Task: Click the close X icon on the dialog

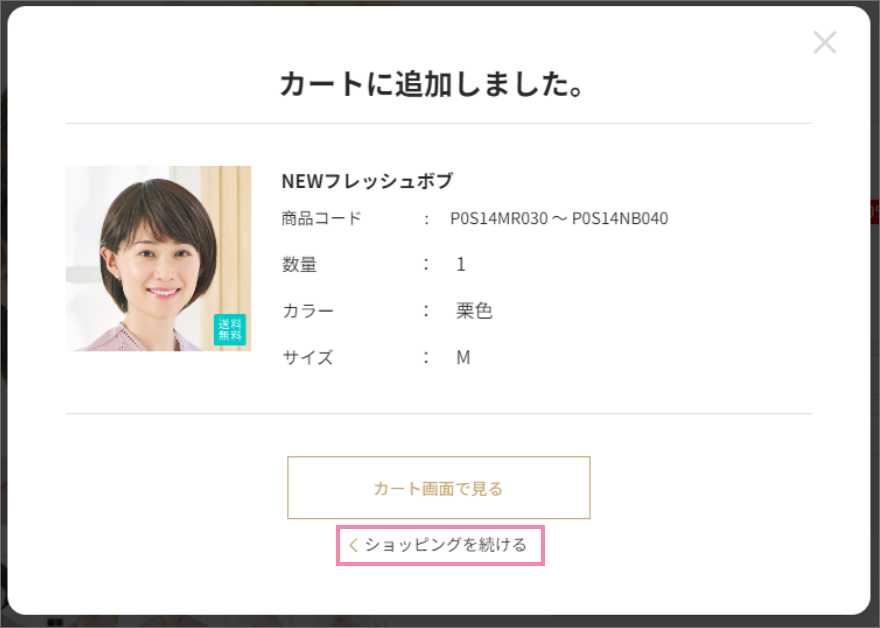Action: point(825,42)
